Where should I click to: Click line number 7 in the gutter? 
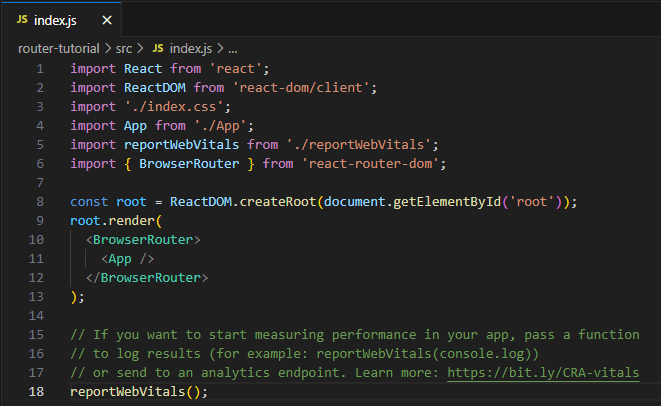[40, 183]
